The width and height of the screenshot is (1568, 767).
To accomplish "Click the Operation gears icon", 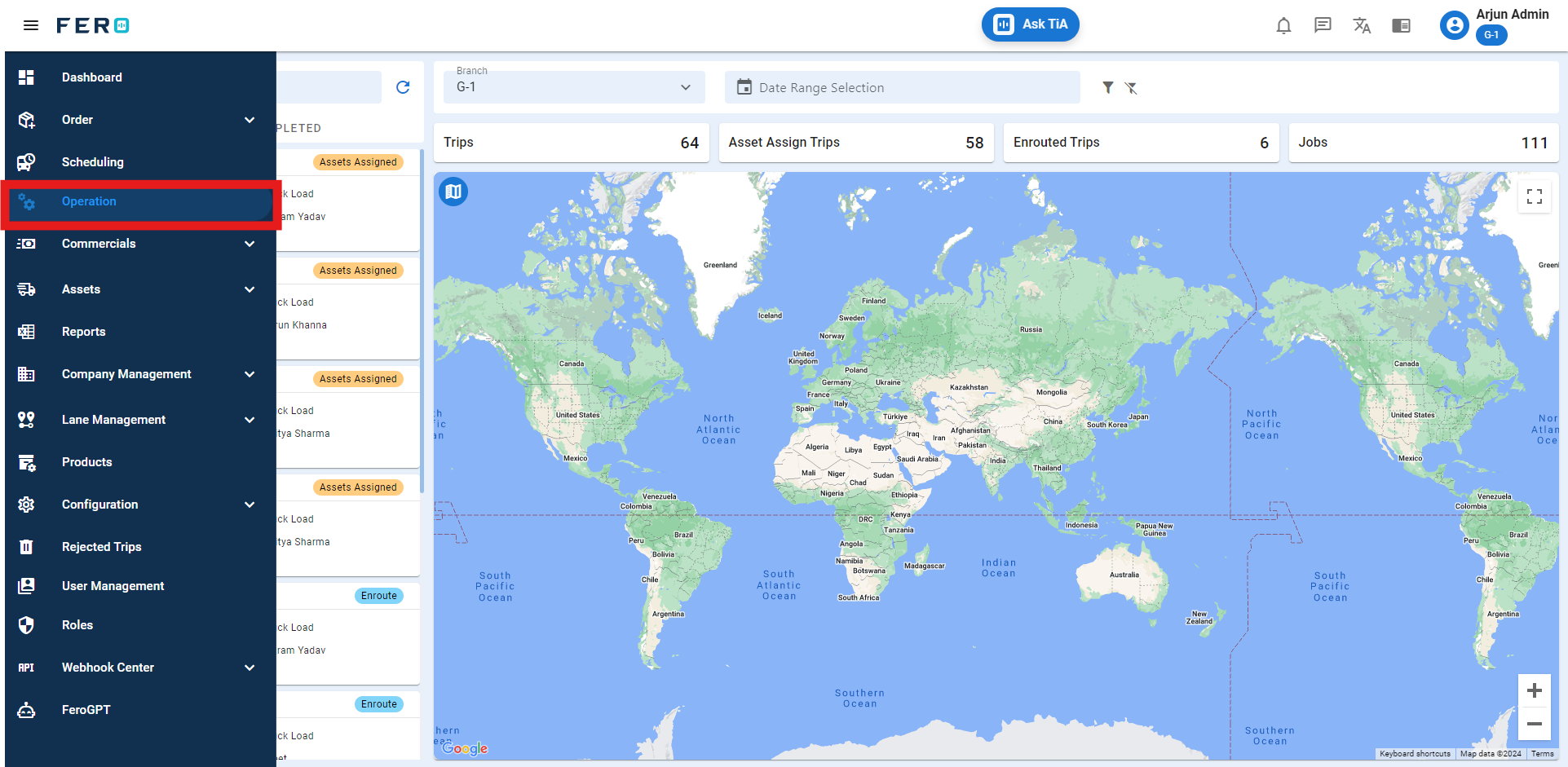I will [26, 201].
